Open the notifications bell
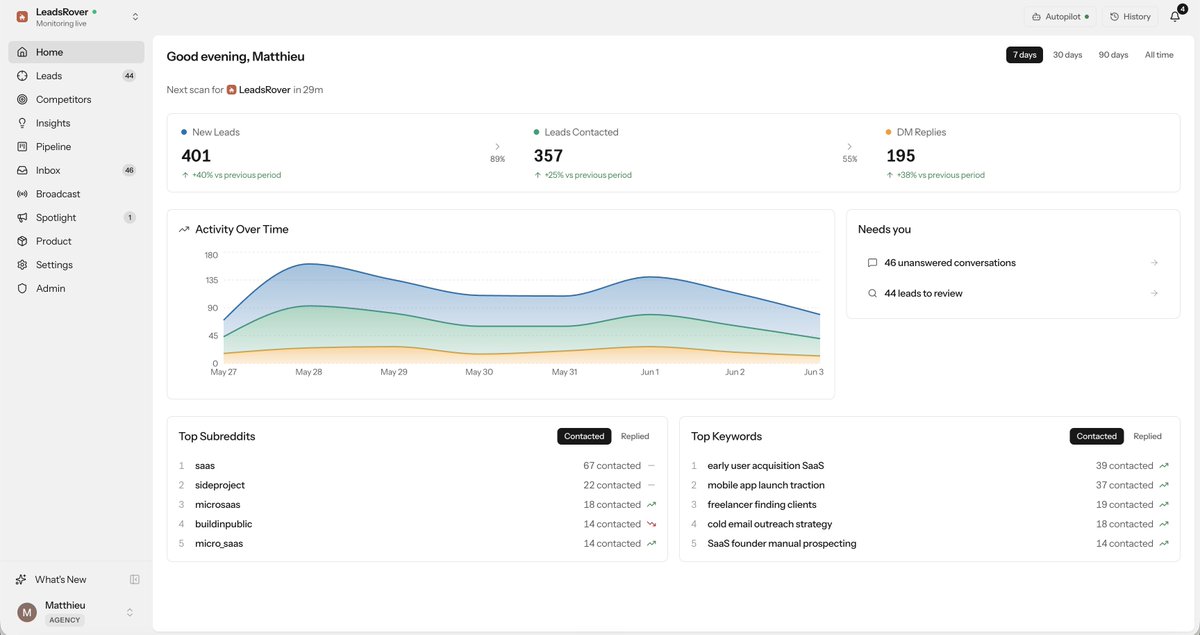This screenshot has width=1200, height=635. [1175, 16]
